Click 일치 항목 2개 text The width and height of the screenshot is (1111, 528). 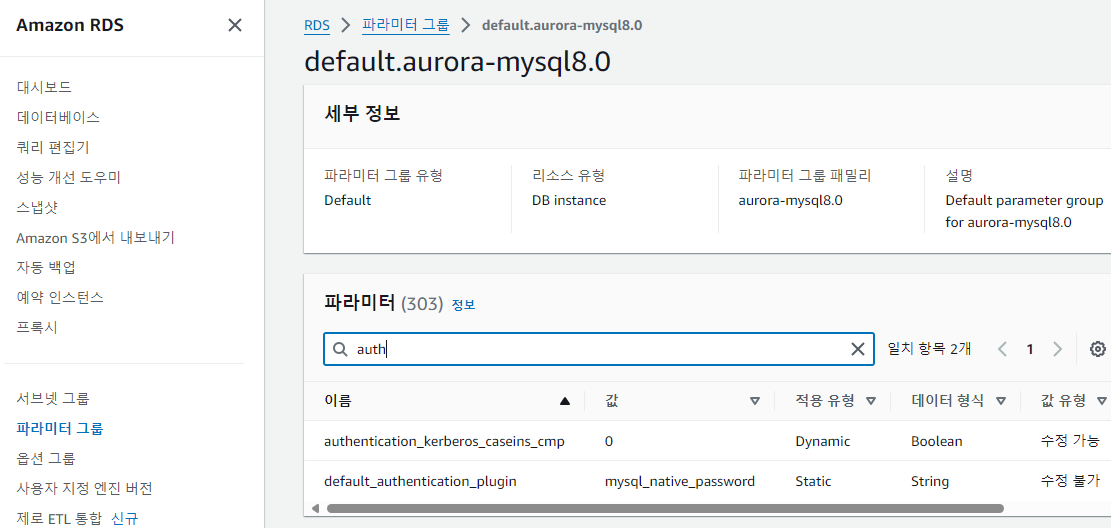(929, 349)
